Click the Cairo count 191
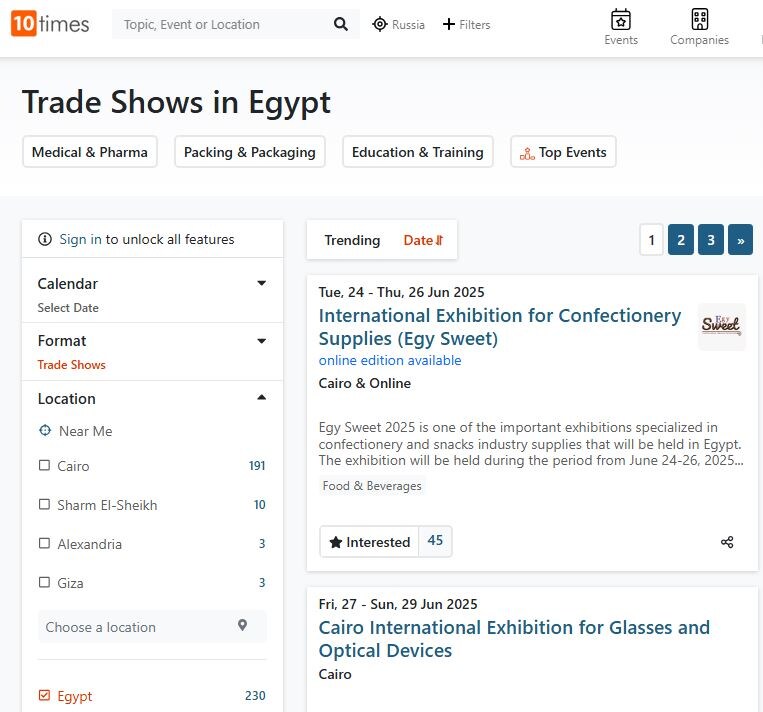Screen dimensions: 763x712 (x=257, y=466)
